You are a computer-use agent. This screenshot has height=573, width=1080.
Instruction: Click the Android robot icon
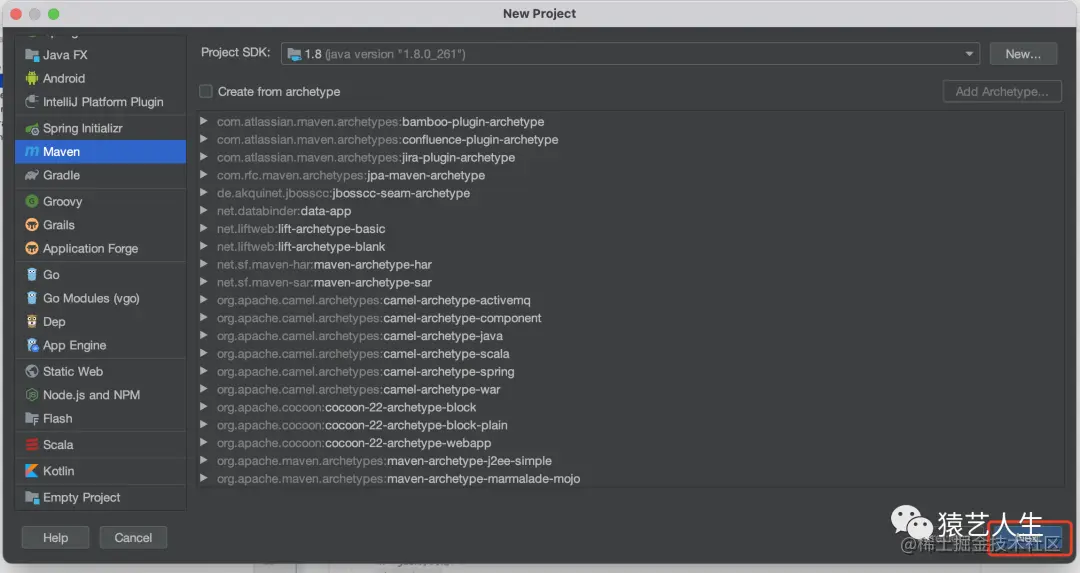[32, 79]
